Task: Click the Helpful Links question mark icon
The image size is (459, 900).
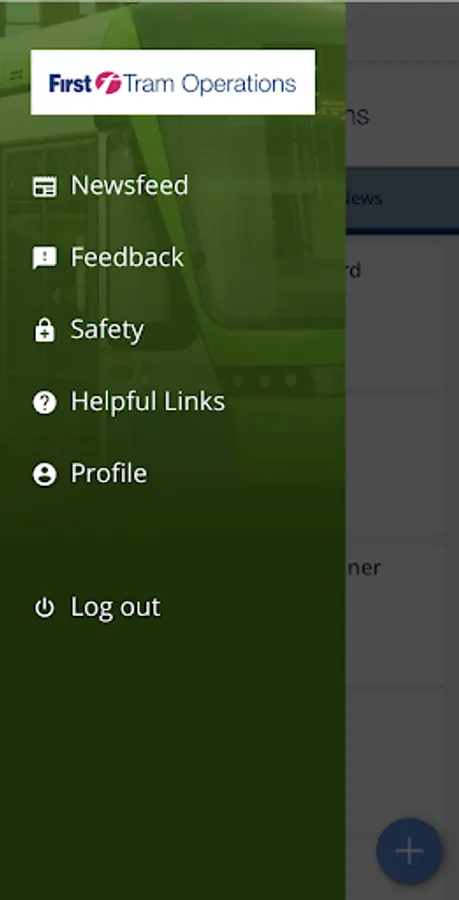Action: 44,402
